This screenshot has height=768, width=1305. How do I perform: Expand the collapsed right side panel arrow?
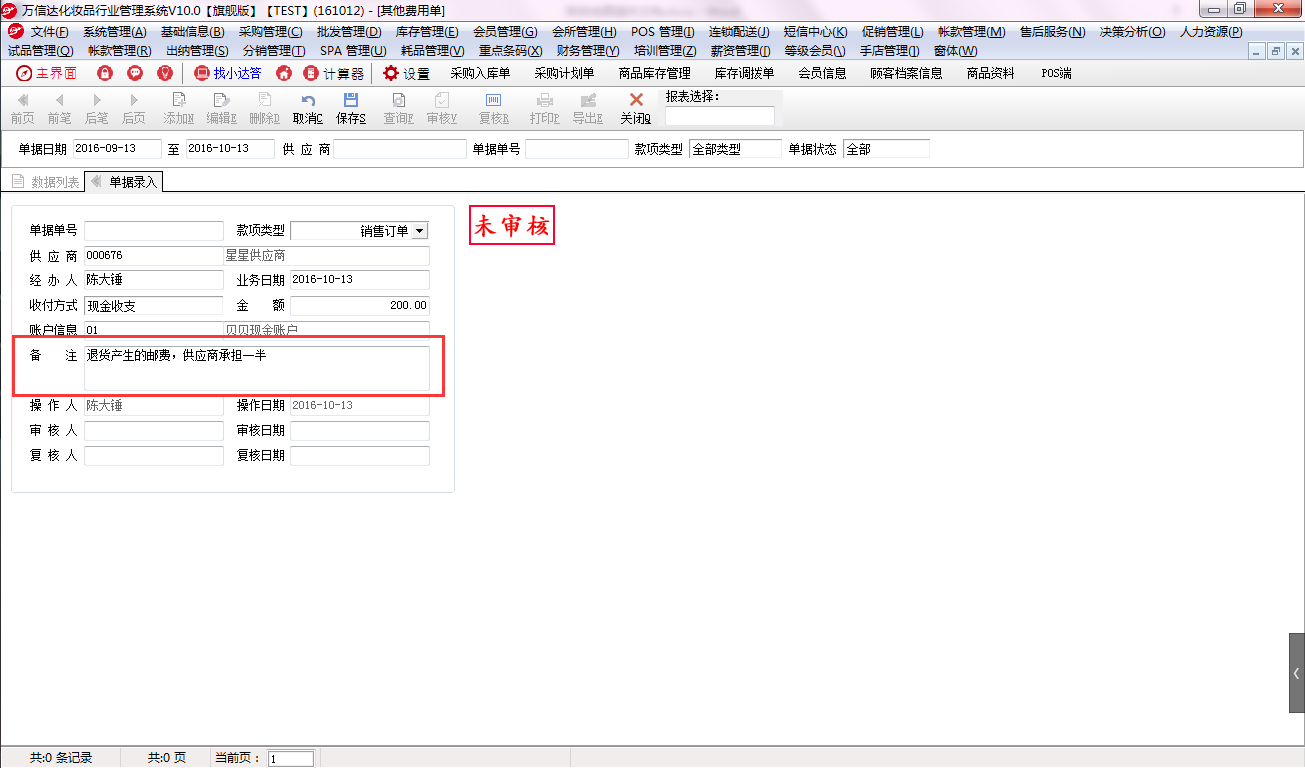pyautogui.click(x=1296, y=672)
